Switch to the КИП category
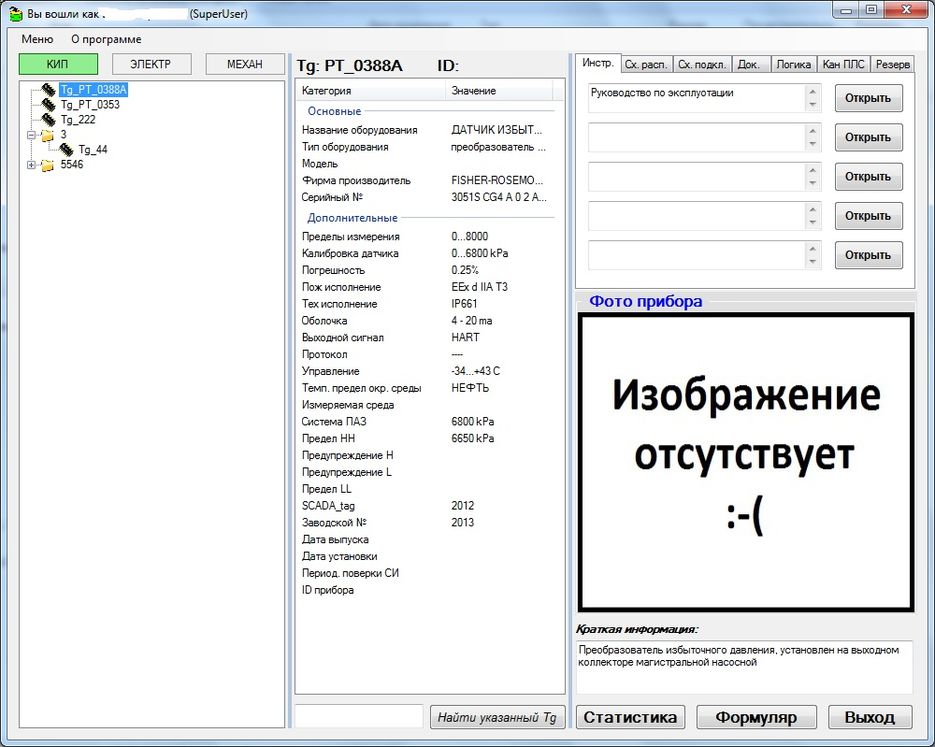Viewport: 935px width, 747px height. click(58, 64)
